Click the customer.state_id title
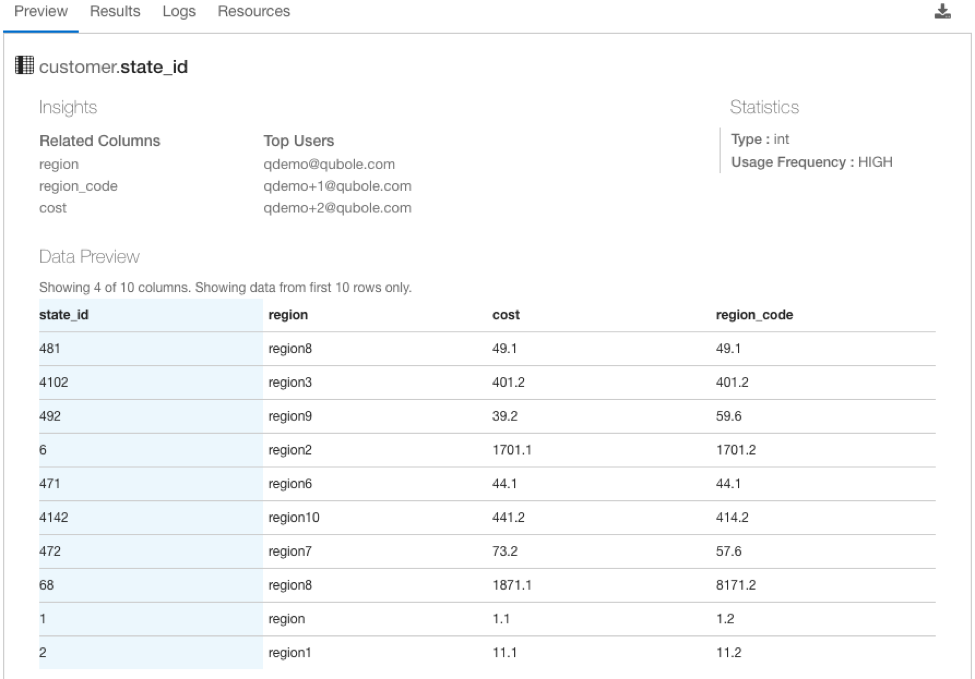Viewport: 975px width, 679px height. pyautogui.click(x=113, y=67)
